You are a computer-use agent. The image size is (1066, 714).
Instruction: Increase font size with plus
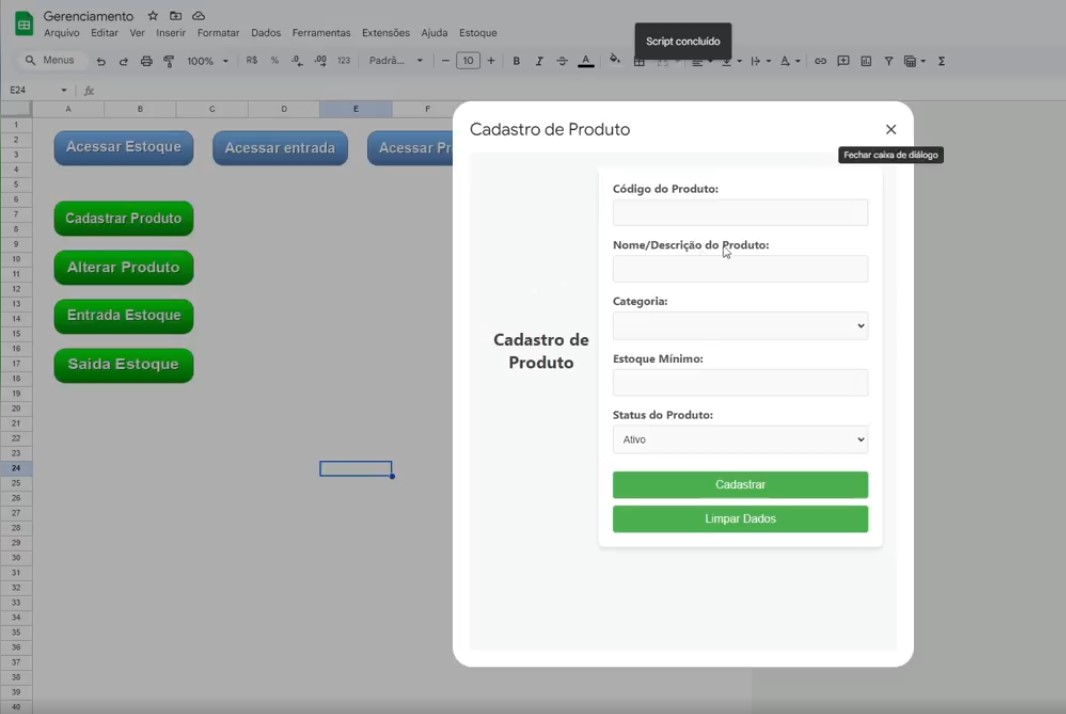point(491,61)
